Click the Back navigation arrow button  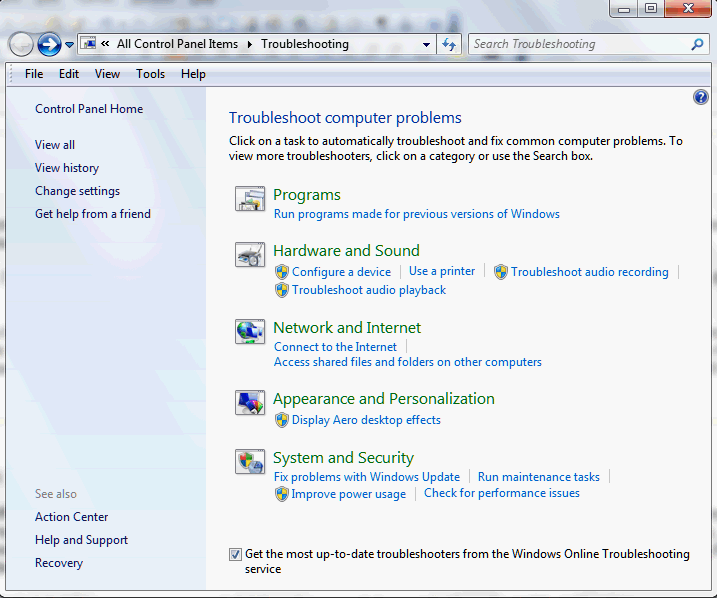coord(21,44)
